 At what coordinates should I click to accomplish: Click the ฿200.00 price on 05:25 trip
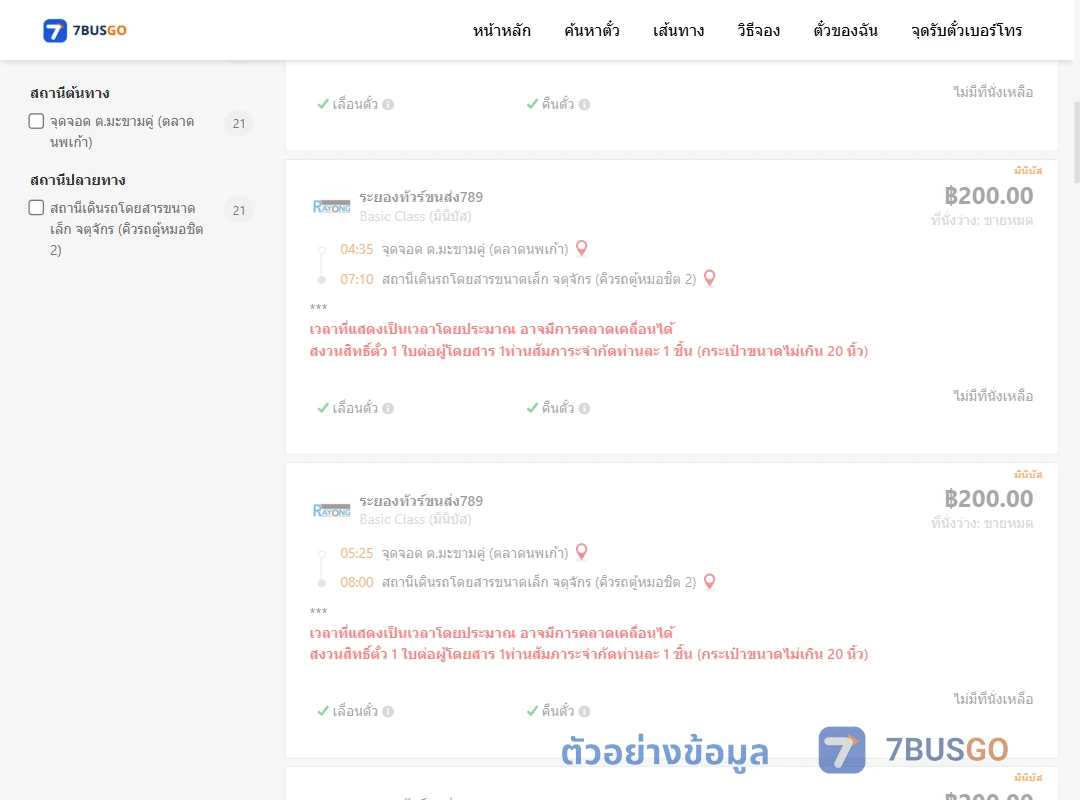[x=988, y=499]
